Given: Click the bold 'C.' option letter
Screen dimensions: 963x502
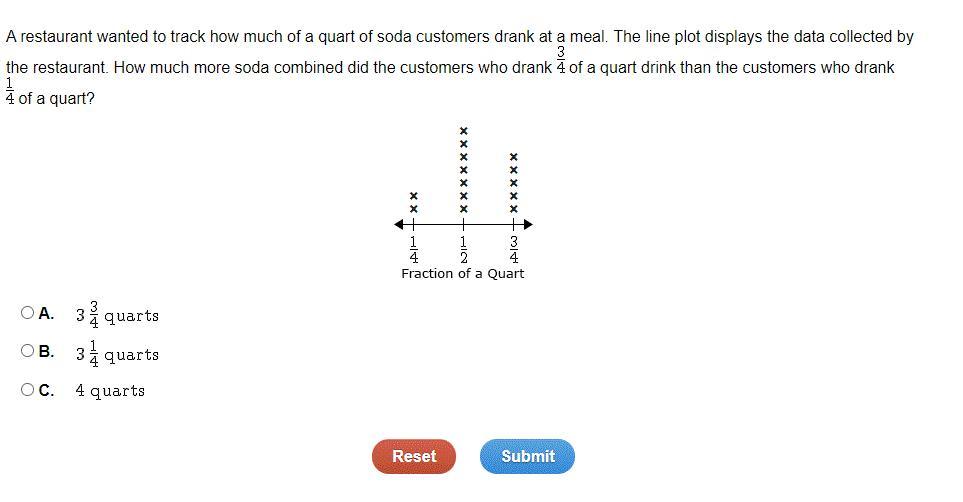Looking at the screenshot, I should pos(46,390).
